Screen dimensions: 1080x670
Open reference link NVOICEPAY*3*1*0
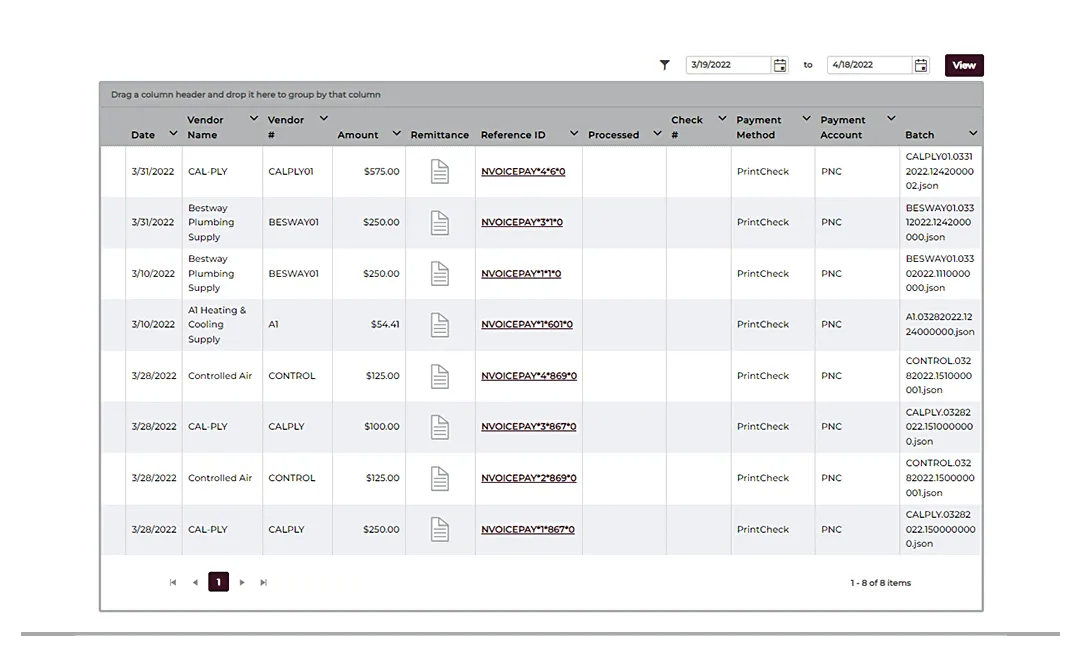click(521, 222)
